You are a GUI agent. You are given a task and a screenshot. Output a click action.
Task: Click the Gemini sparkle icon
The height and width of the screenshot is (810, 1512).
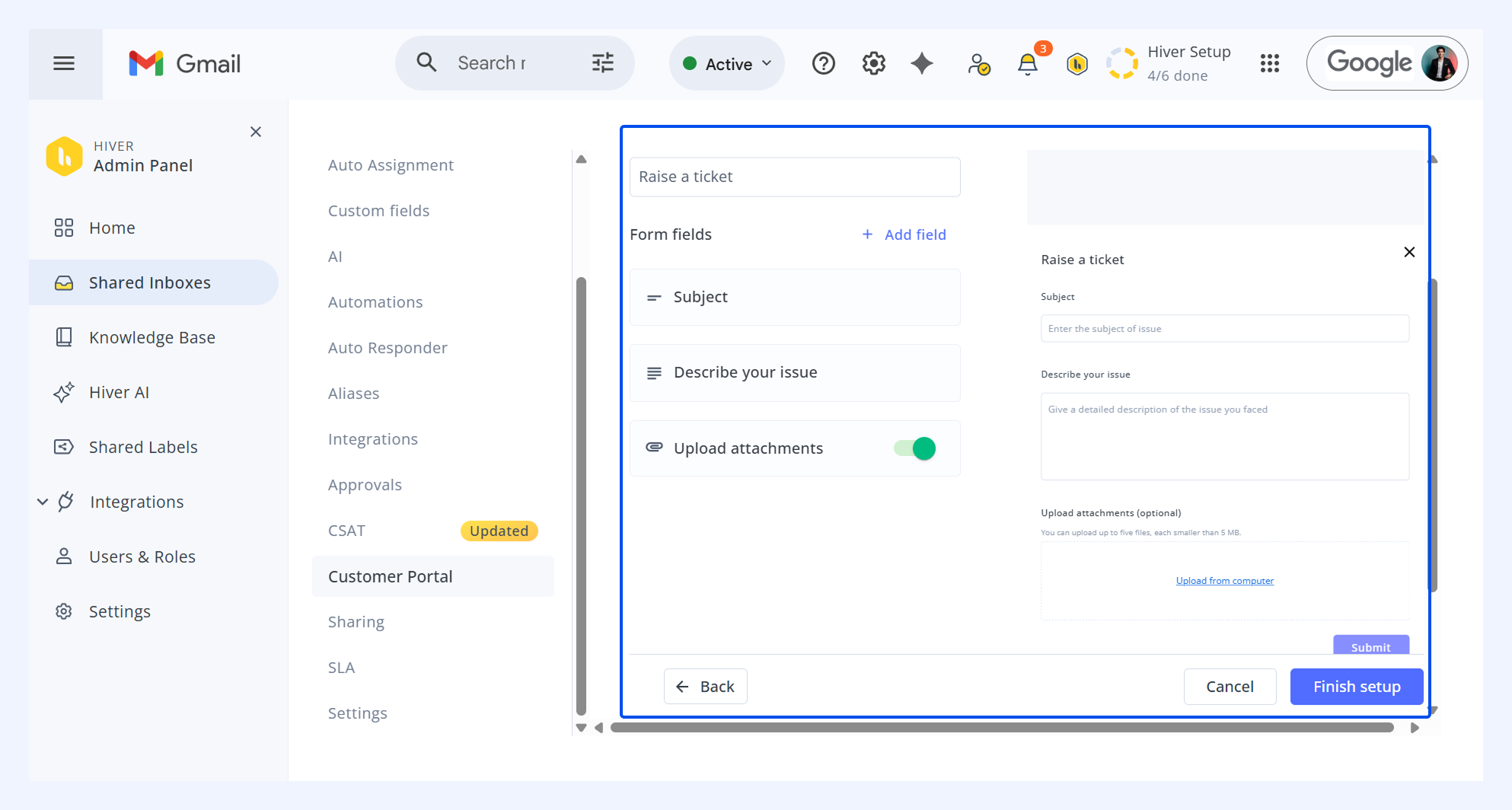click(x=922, y=63)
